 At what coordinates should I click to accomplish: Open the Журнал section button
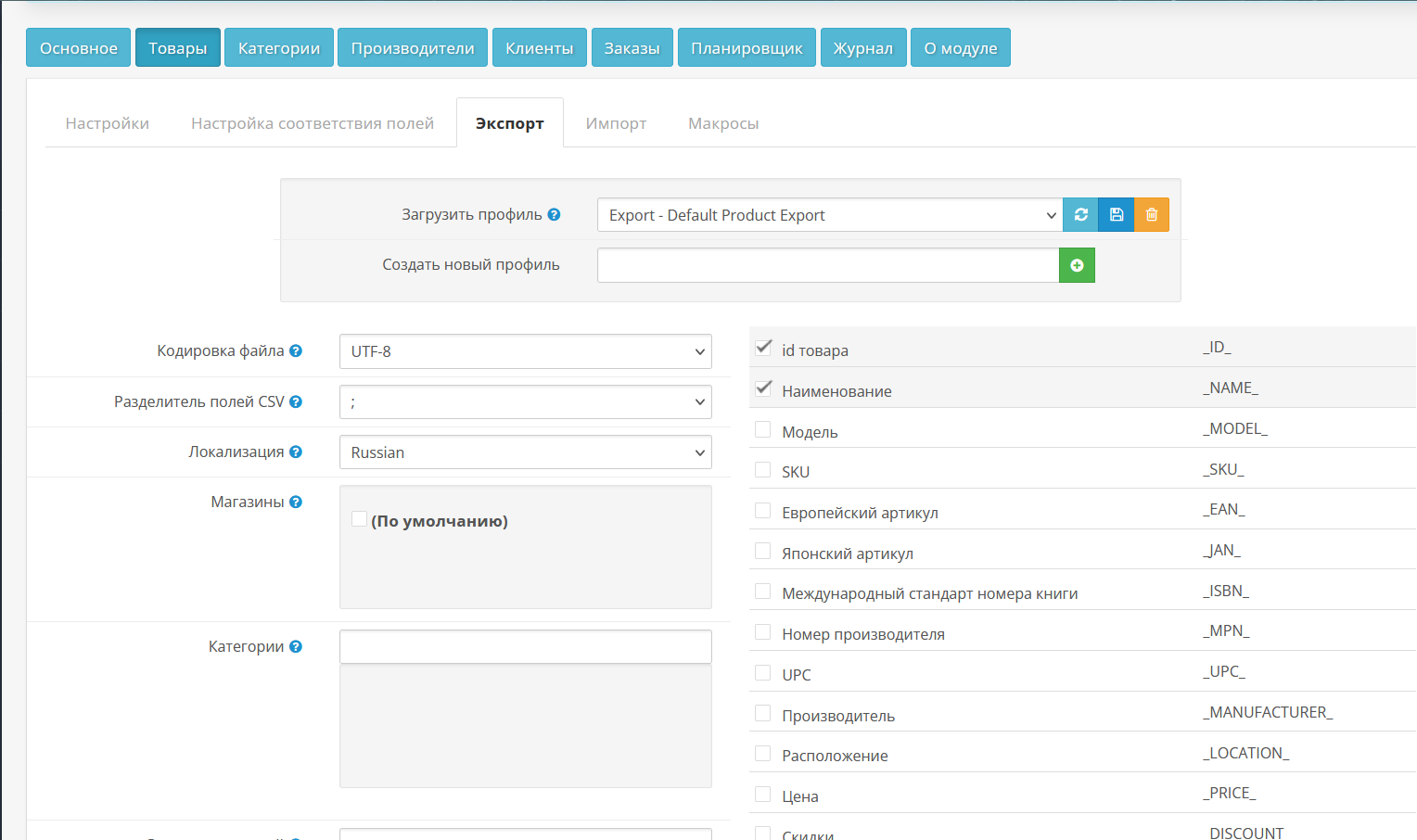coord(863,46)
